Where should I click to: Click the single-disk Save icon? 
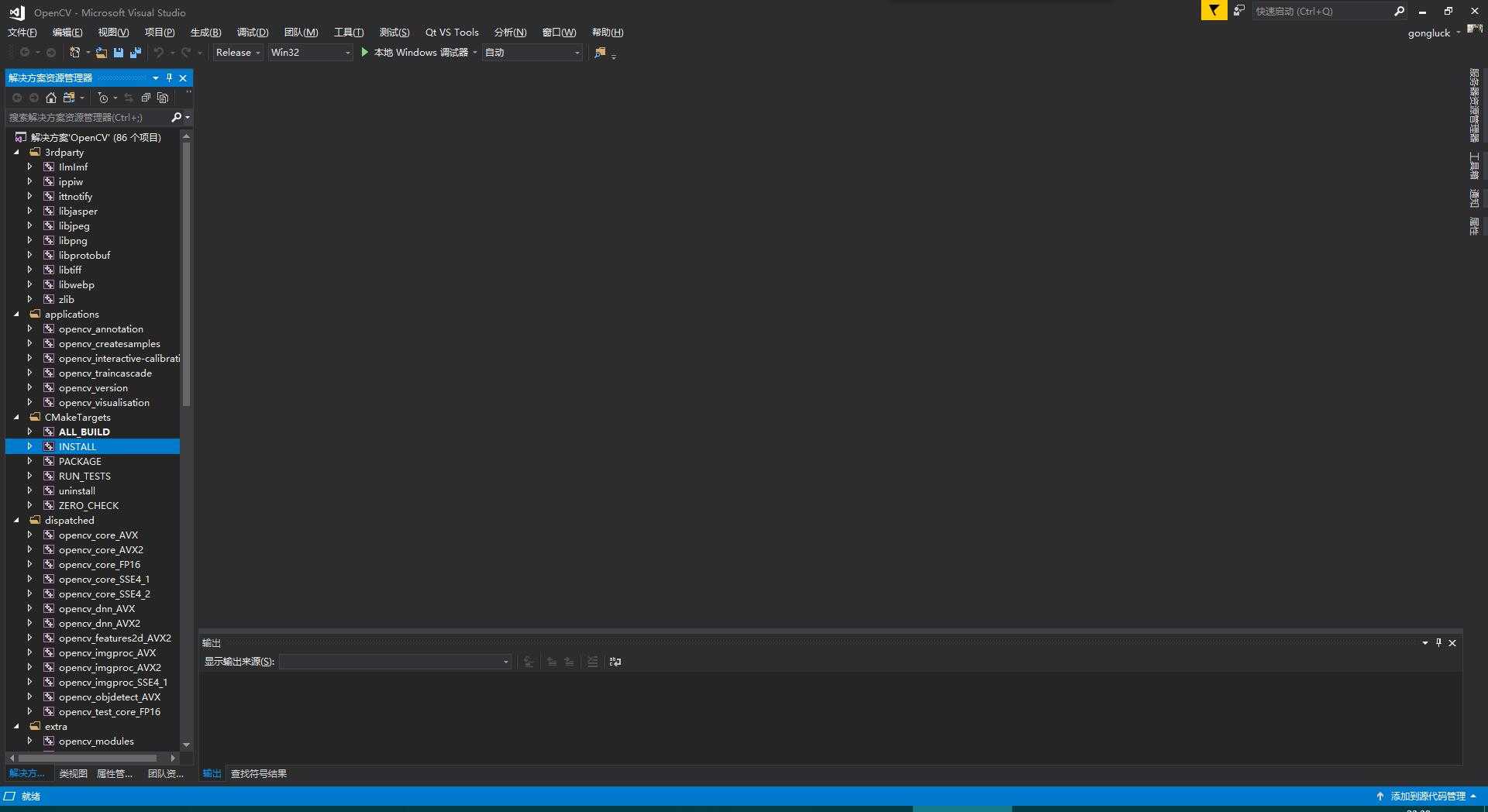[119, 53]
